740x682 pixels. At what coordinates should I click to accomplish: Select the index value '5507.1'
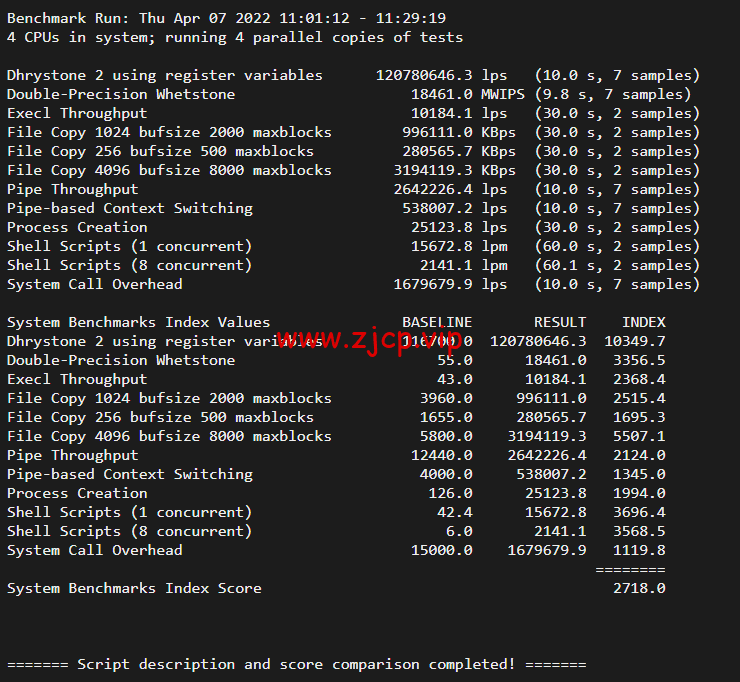click(x=639, y=437)
